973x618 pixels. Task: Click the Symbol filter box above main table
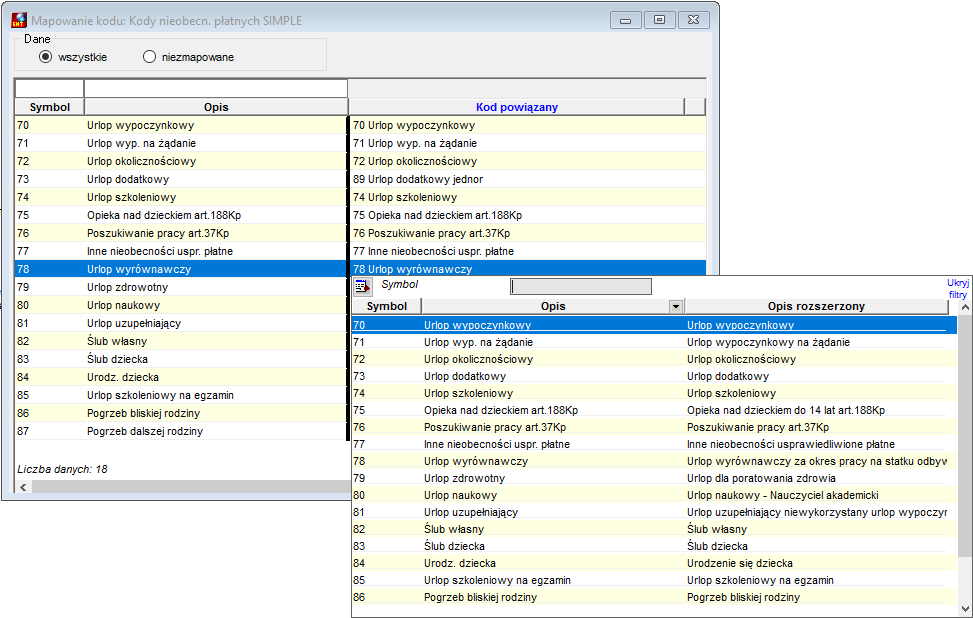[49, 88]
